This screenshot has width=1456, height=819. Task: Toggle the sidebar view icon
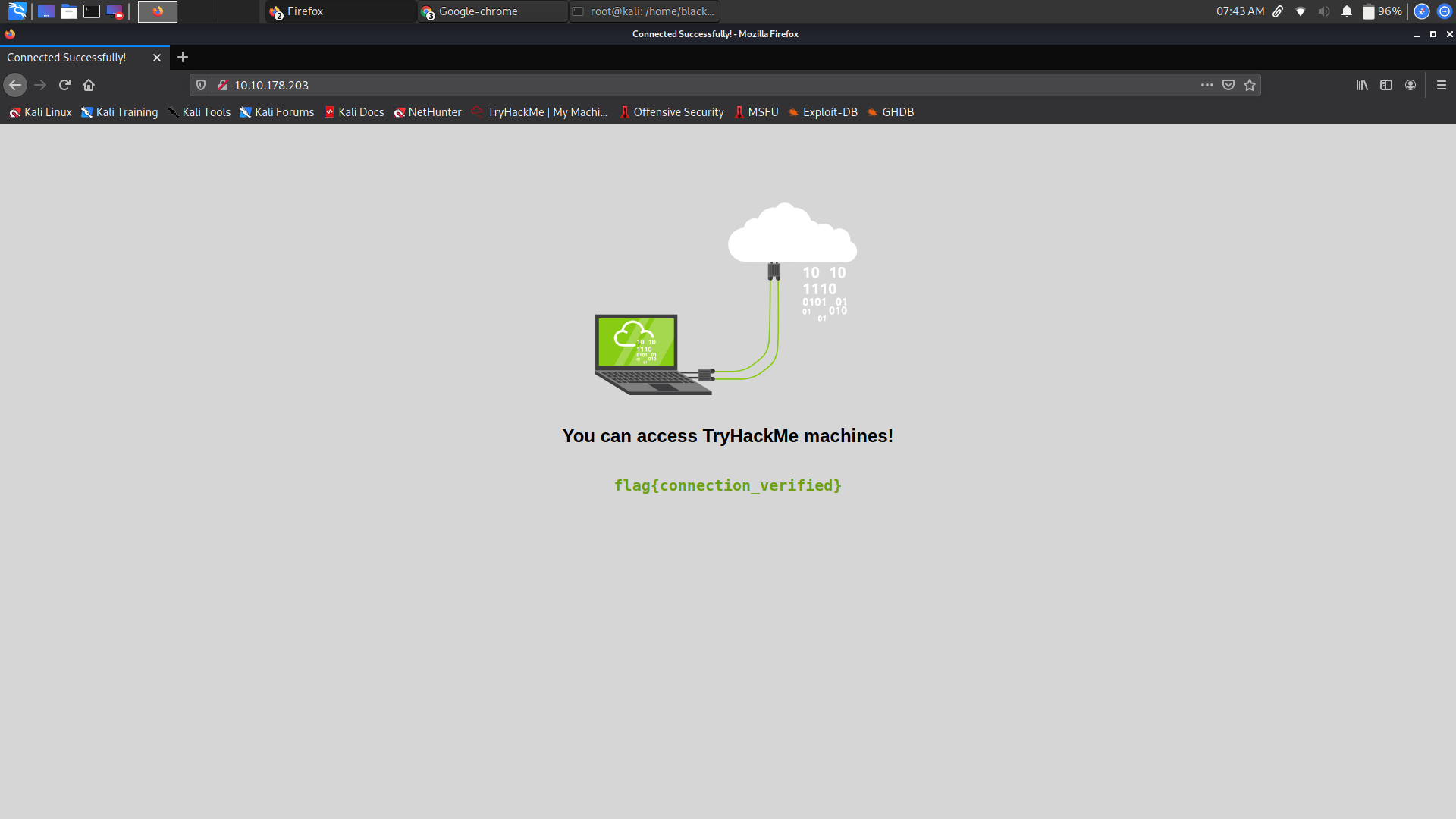click(x=1386, y=85)
